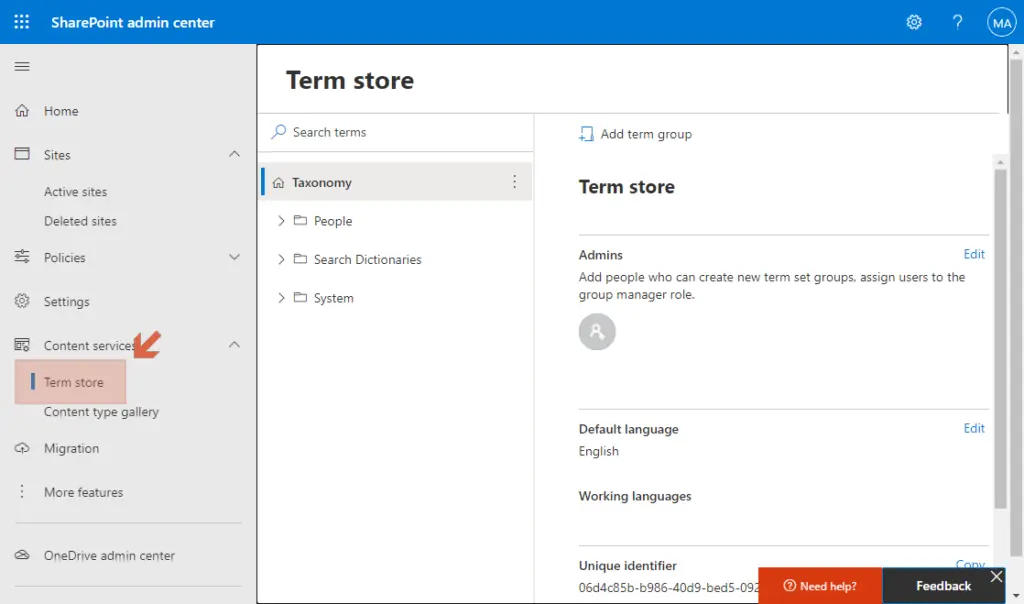
Task: Click the Sites window icon in sidebar
Action: [22, 154]
